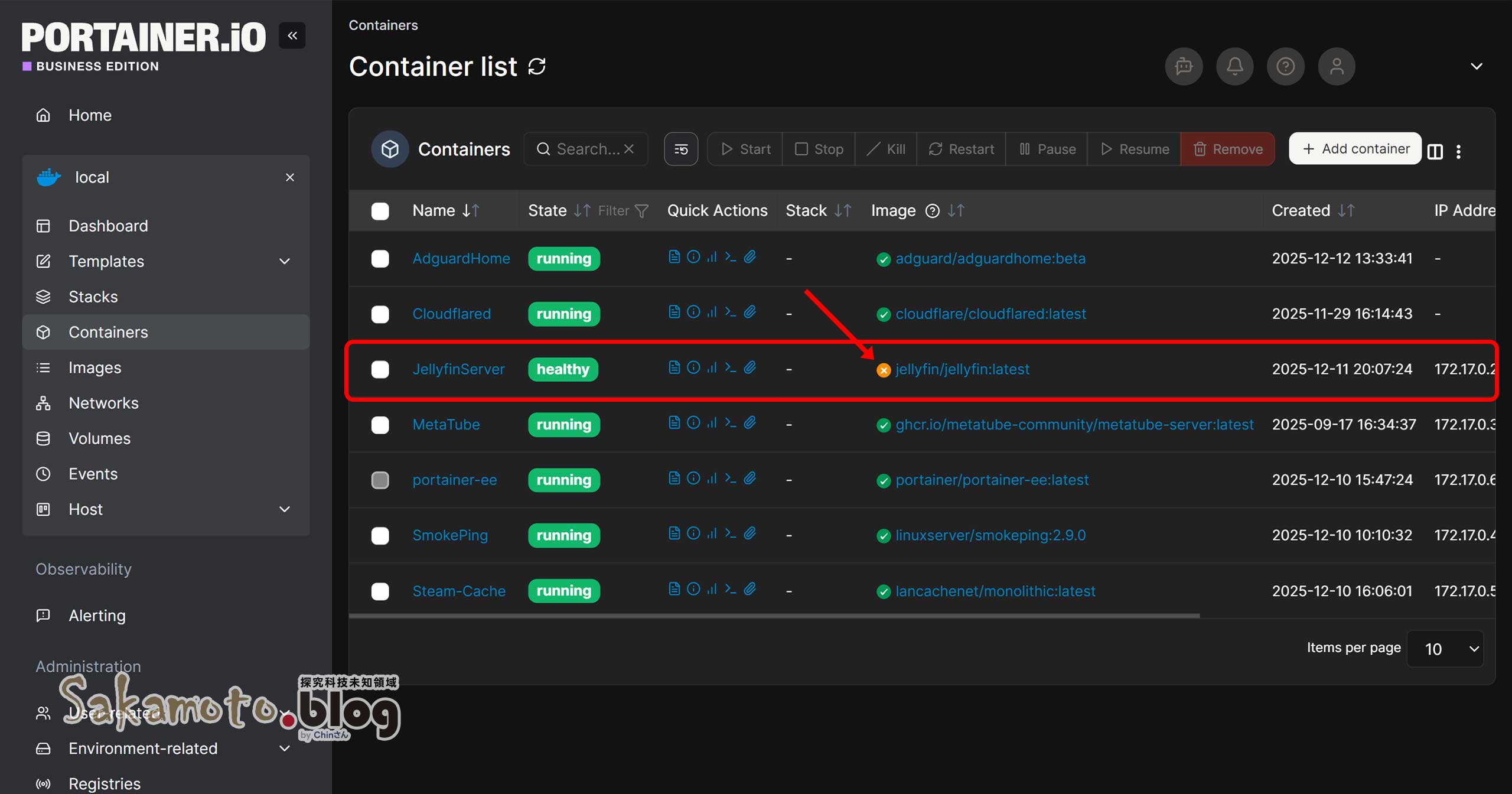This screenshot has width=1512, height=794.
Task: Tick the select-all containers checkbox
Action: [x=380, y=211]
